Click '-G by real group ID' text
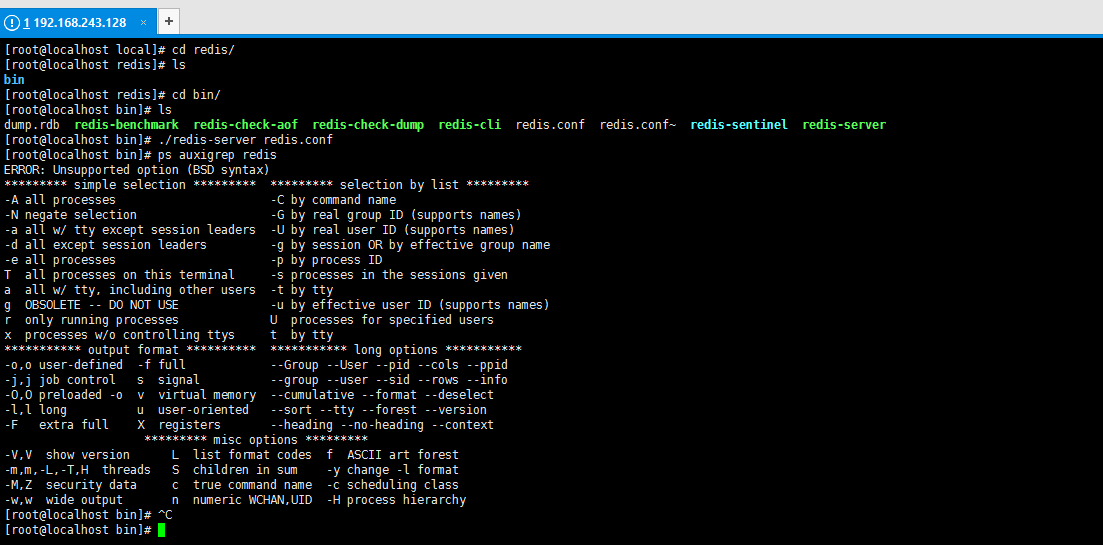The image size is (1103, 545). coord(396,214)
